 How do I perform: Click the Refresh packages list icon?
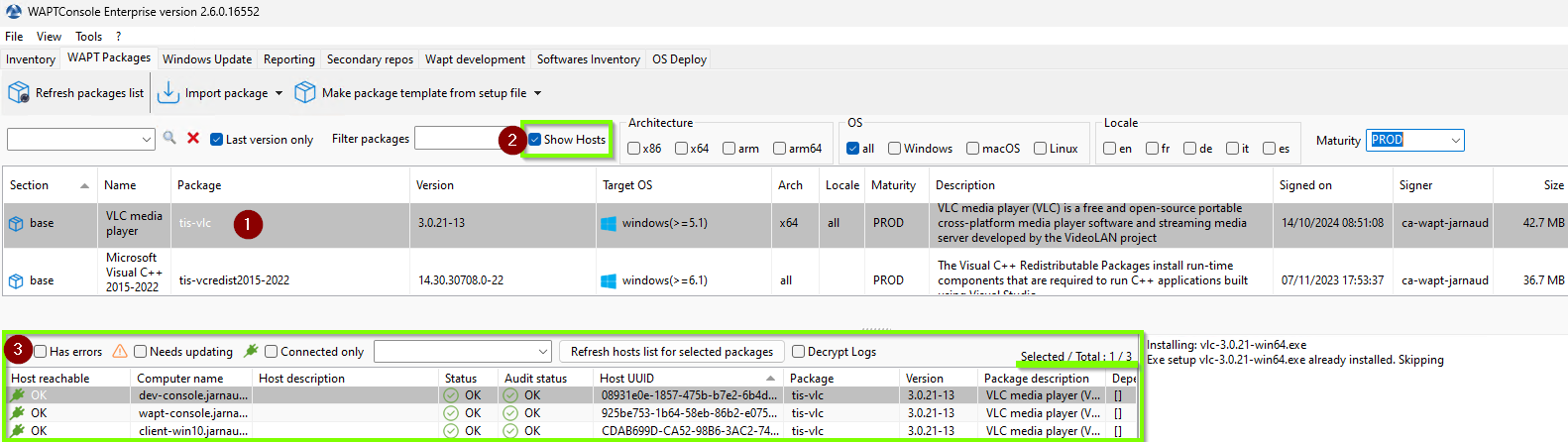point(18,93)
